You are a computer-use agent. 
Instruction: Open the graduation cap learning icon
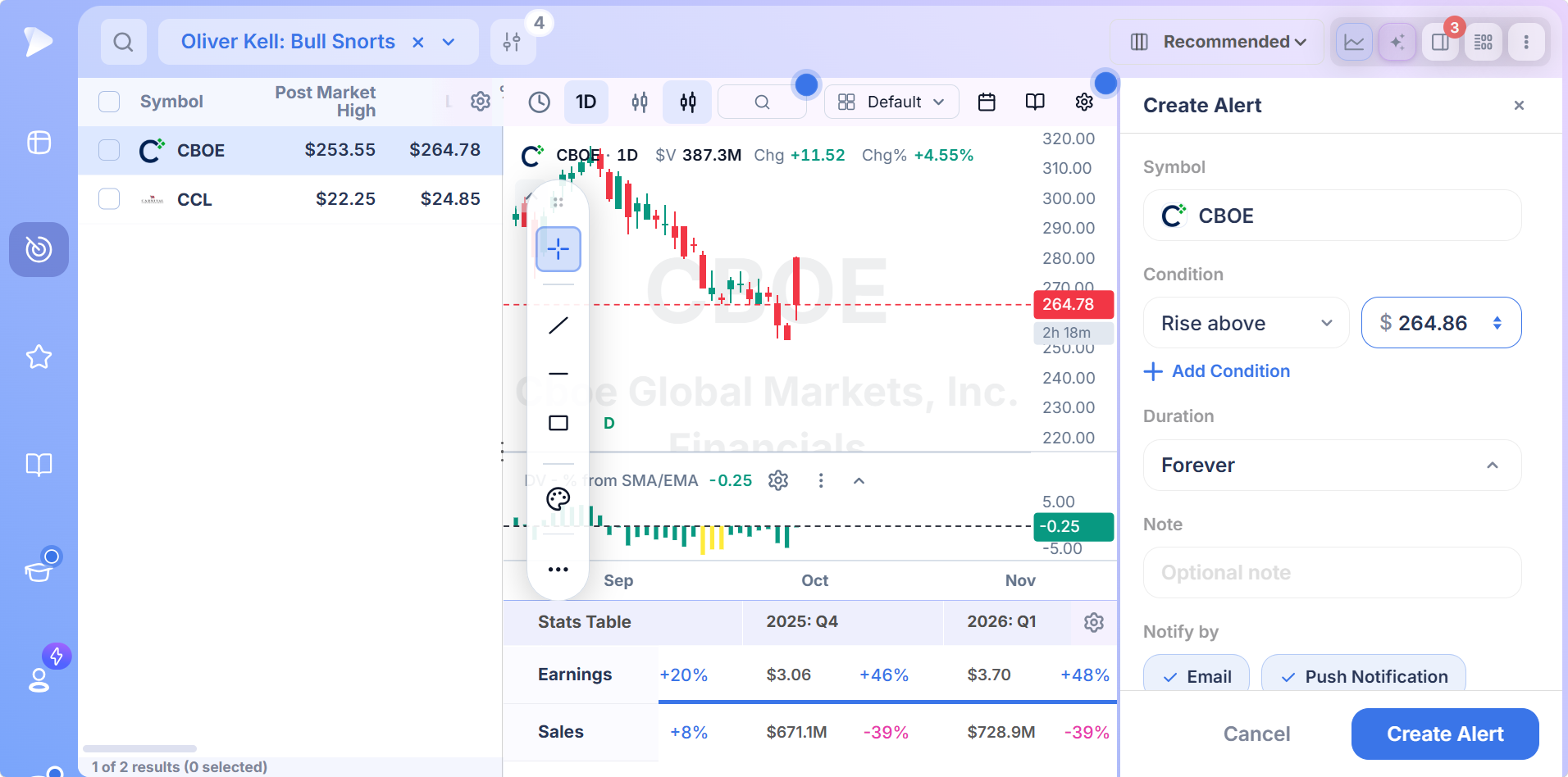[39, 570]
